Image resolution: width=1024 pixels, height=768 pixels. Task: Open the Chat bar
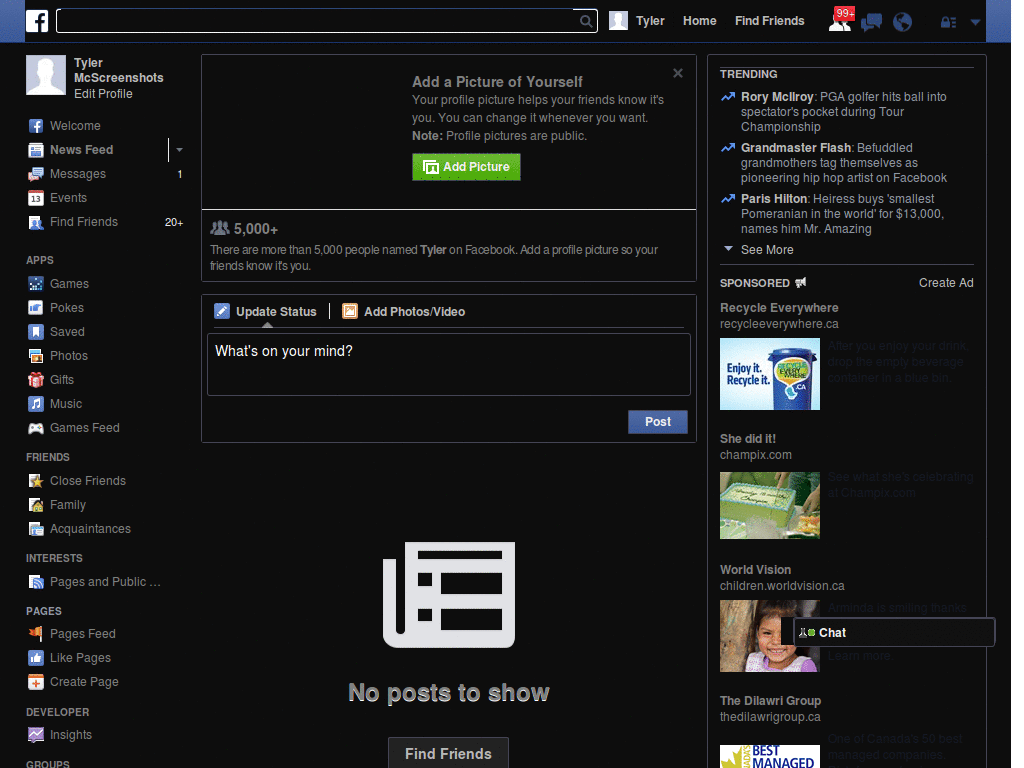pyautogui.click(x=893, y=632)
